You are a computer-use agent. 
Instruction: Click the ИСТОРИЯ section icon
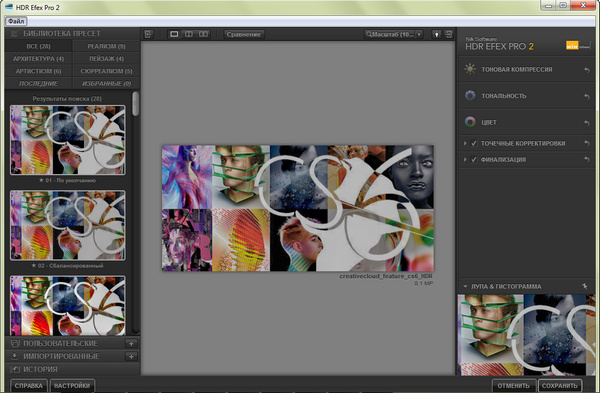(x=15, y=369)
